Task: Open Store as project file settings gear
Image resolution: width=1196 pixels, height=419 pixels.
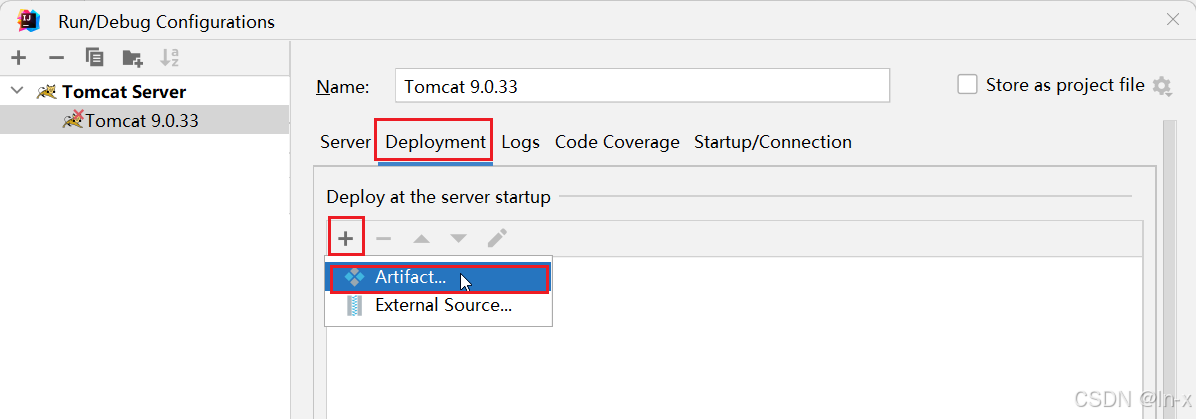Action: [x=1162, y=85]
